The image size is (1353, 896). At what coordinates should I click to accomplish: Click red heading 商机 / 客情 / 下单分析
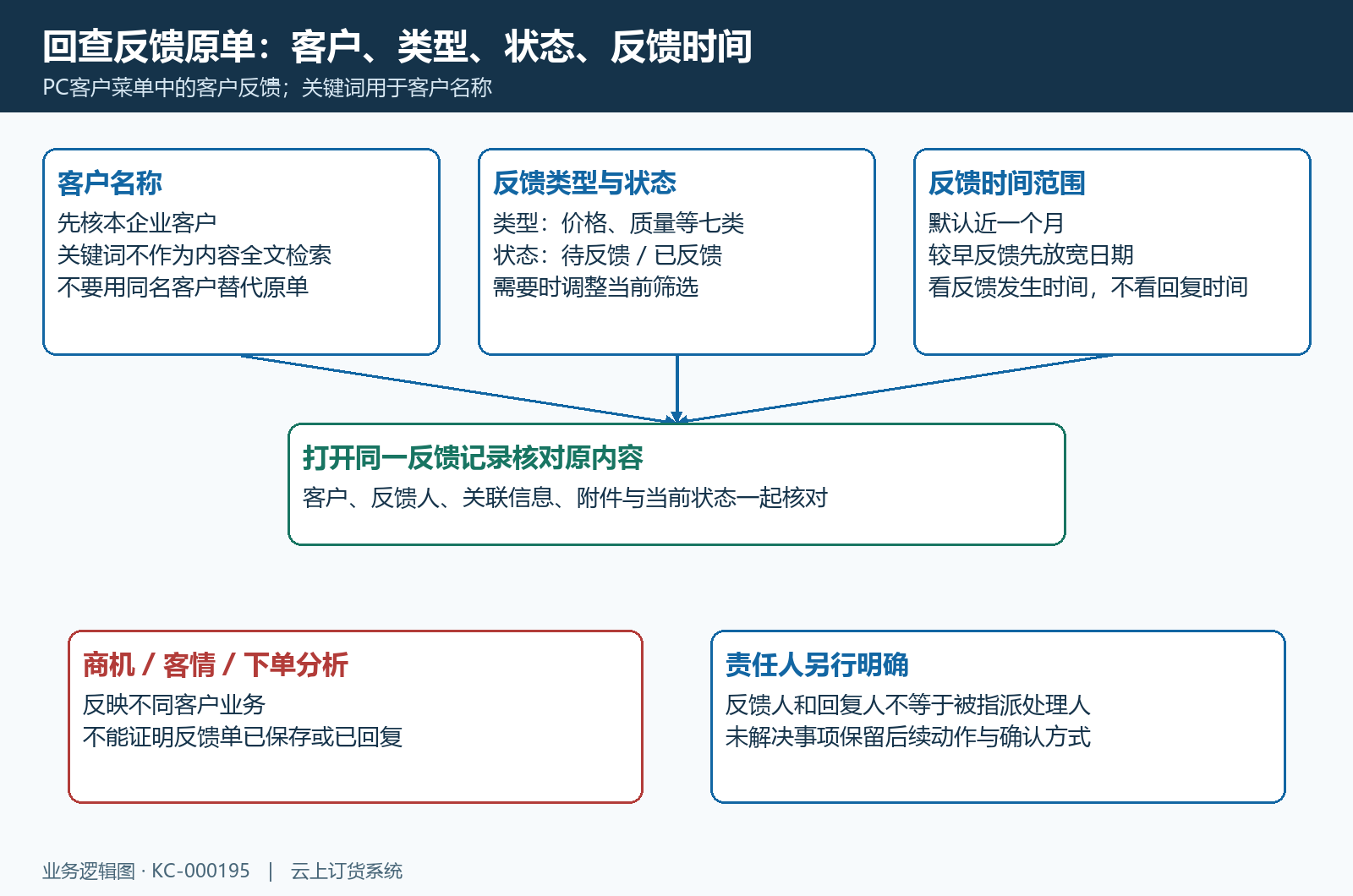[x=215, y=664]
